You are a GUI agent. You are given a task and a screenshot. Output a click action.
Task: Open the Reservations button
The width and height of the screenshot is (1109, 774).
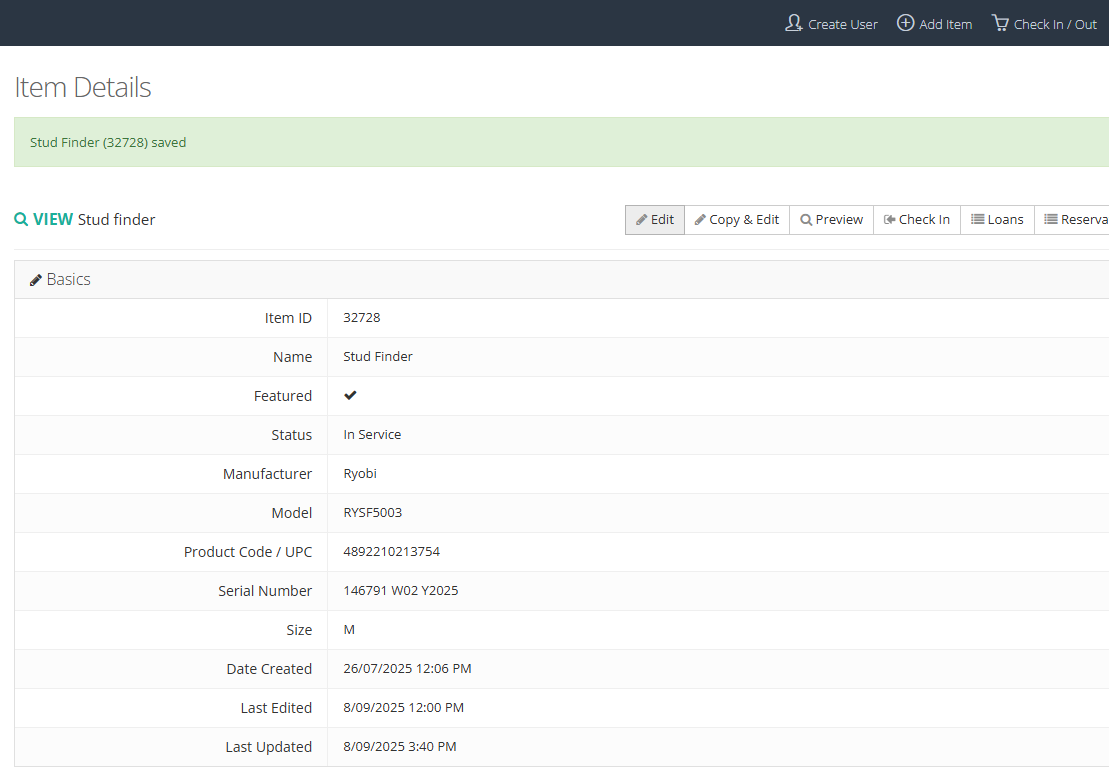[1072, 219]
